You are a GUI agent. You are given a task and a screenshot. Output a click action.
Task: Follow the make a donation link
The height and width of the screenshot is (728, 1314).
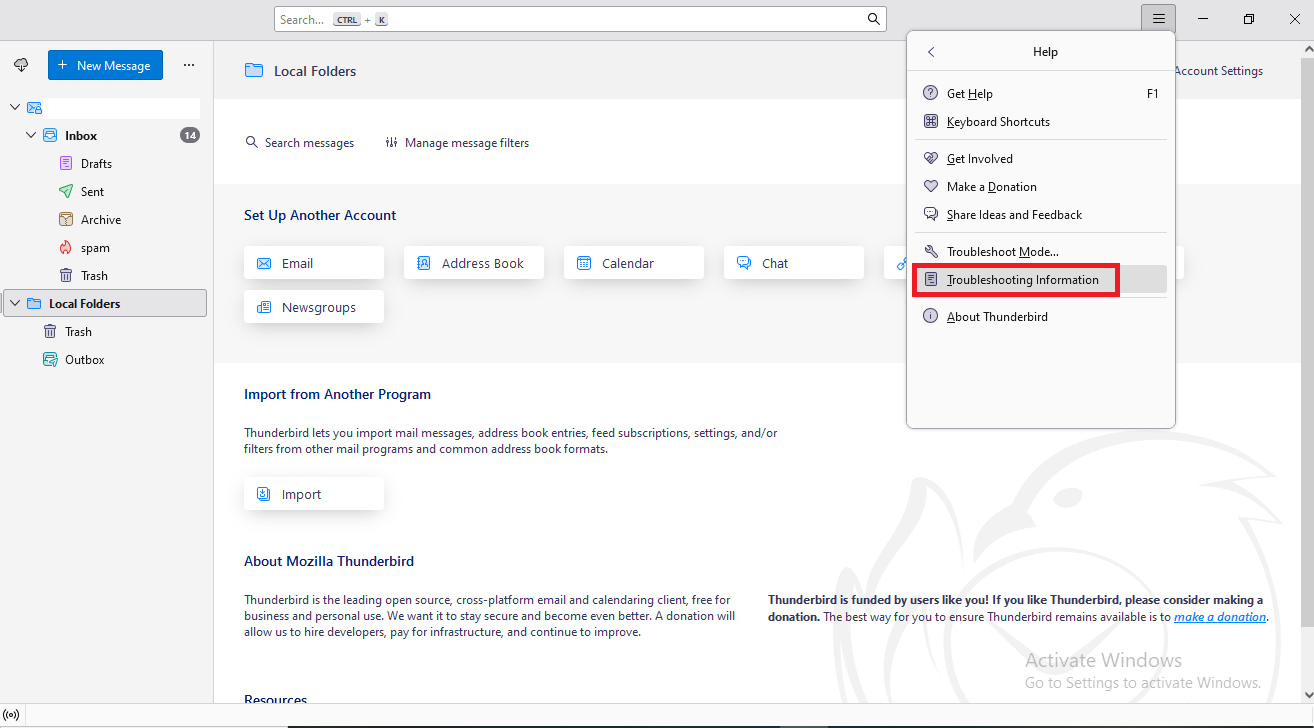point(1220,617)
